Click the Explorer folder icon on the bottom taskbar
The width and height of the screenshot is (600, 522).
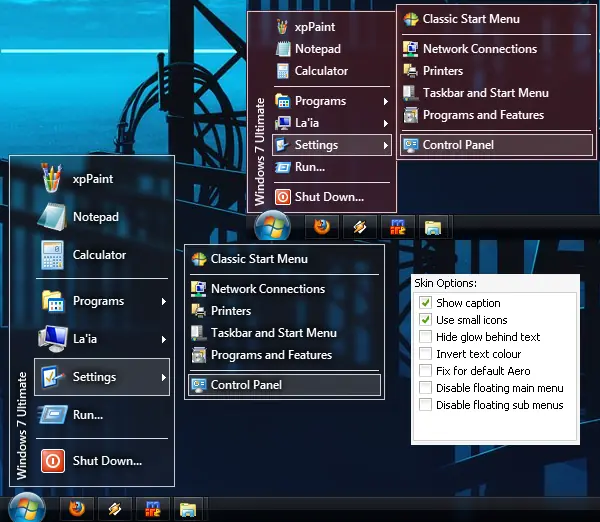pyautogui.click(x=188, y=510)
